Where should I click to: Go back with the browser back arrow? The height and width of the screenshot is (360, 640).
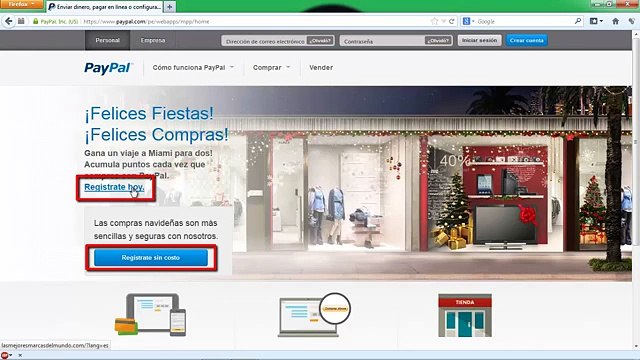(x=9, y=21)
